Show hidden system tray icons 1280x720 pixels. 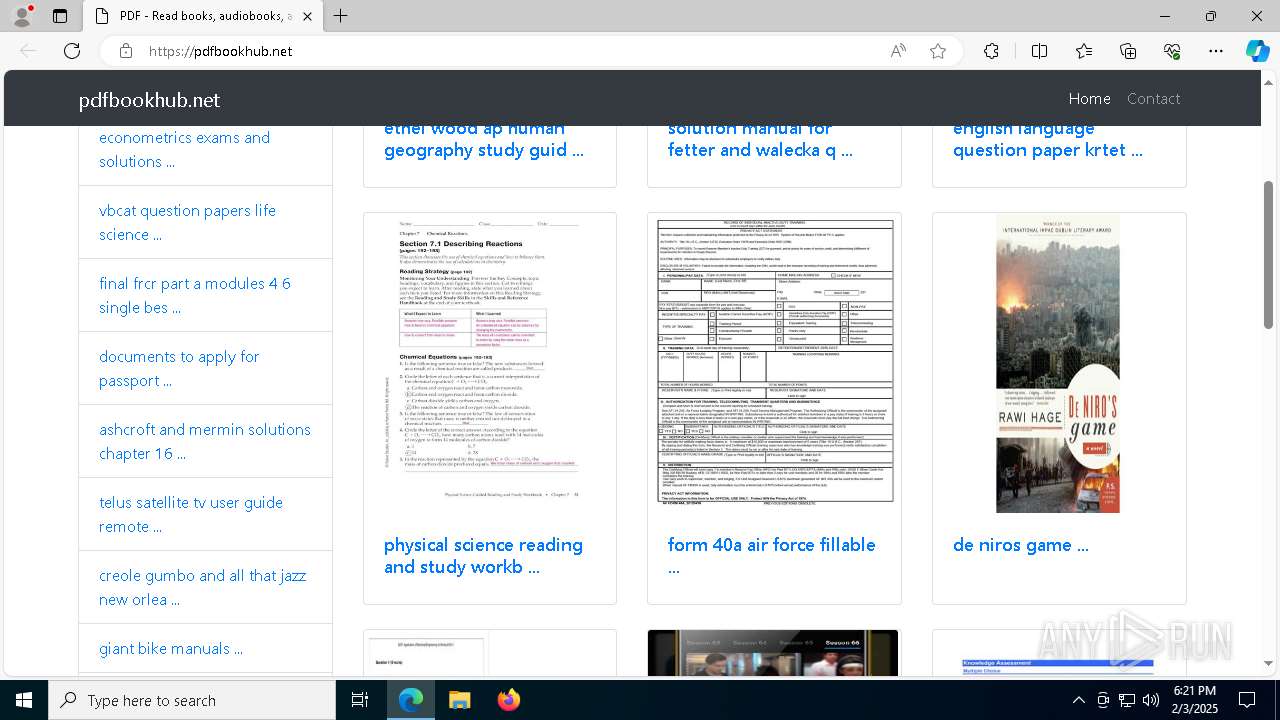1078,700
